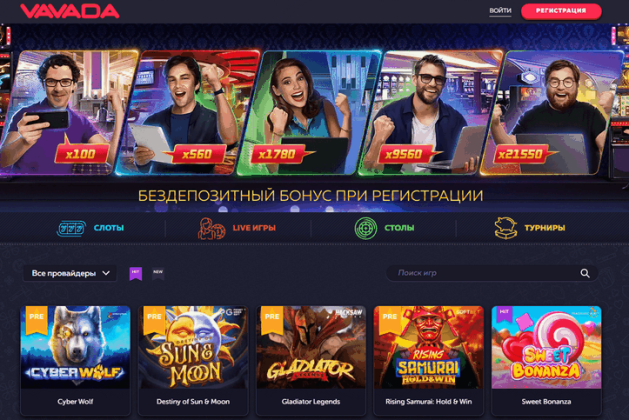The width and height of the screenshot is (629, 420).
Task: Open the СЛОТЫ tab
Action: click(x=109, y=228)
